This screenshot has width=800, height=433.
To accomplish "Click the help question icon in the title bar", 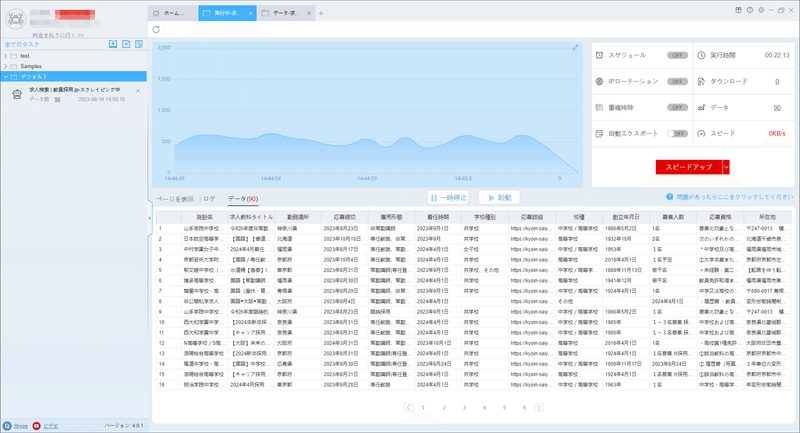I will (749, 10).
